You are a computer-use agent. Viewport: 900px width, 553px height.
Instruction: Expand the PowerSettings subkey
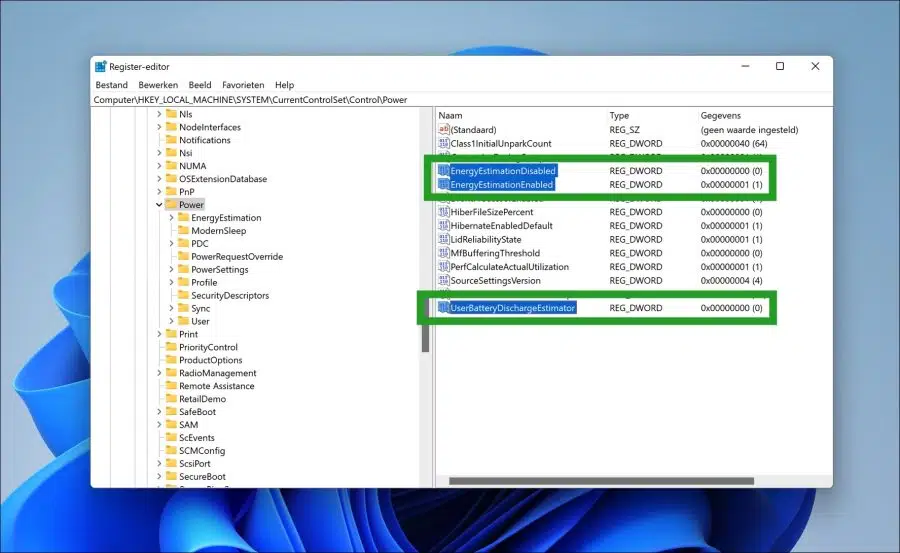[x=171, y=269]
